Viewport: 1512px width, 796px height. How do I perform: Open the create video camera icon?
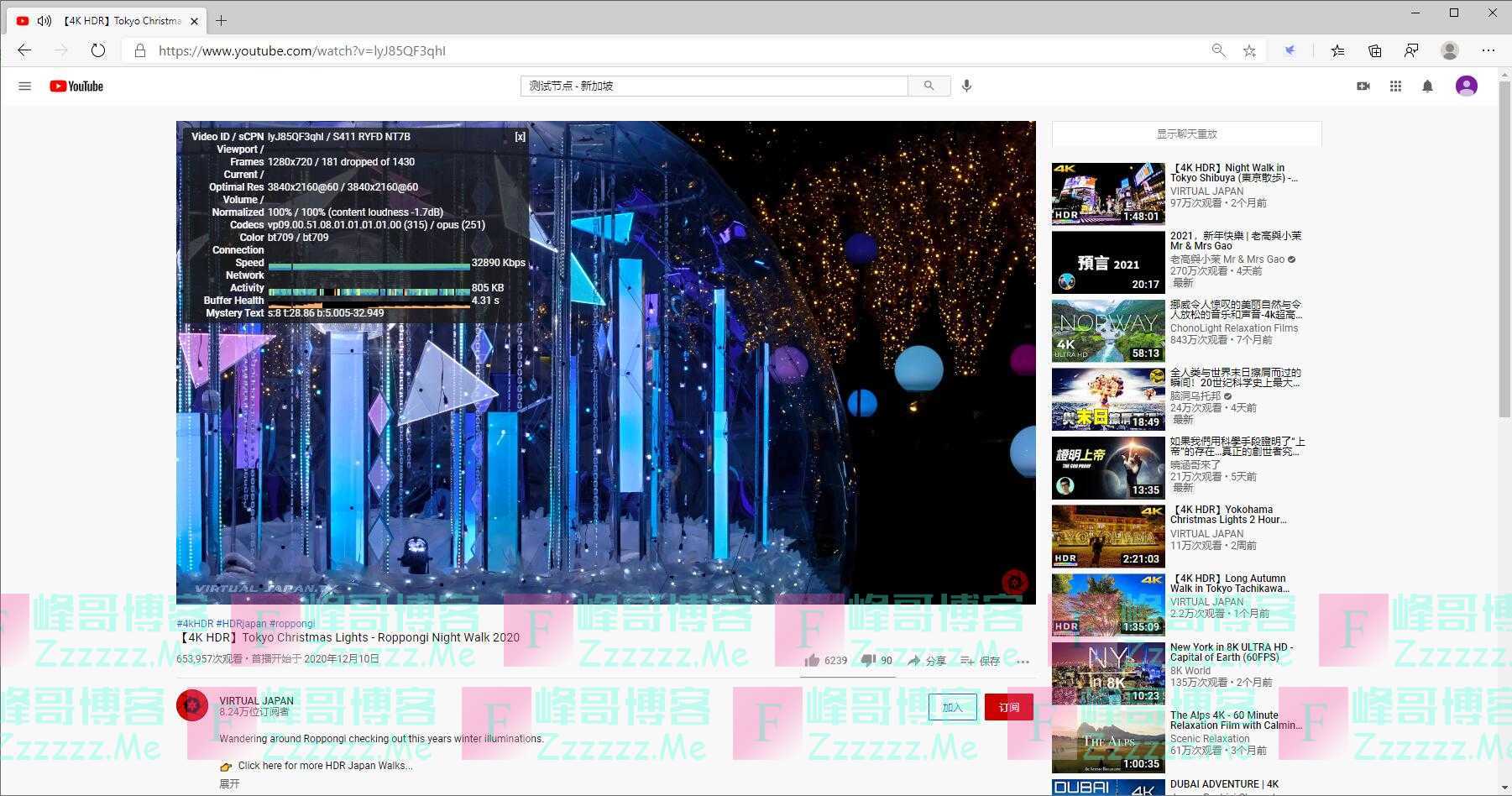point(1363,86)
